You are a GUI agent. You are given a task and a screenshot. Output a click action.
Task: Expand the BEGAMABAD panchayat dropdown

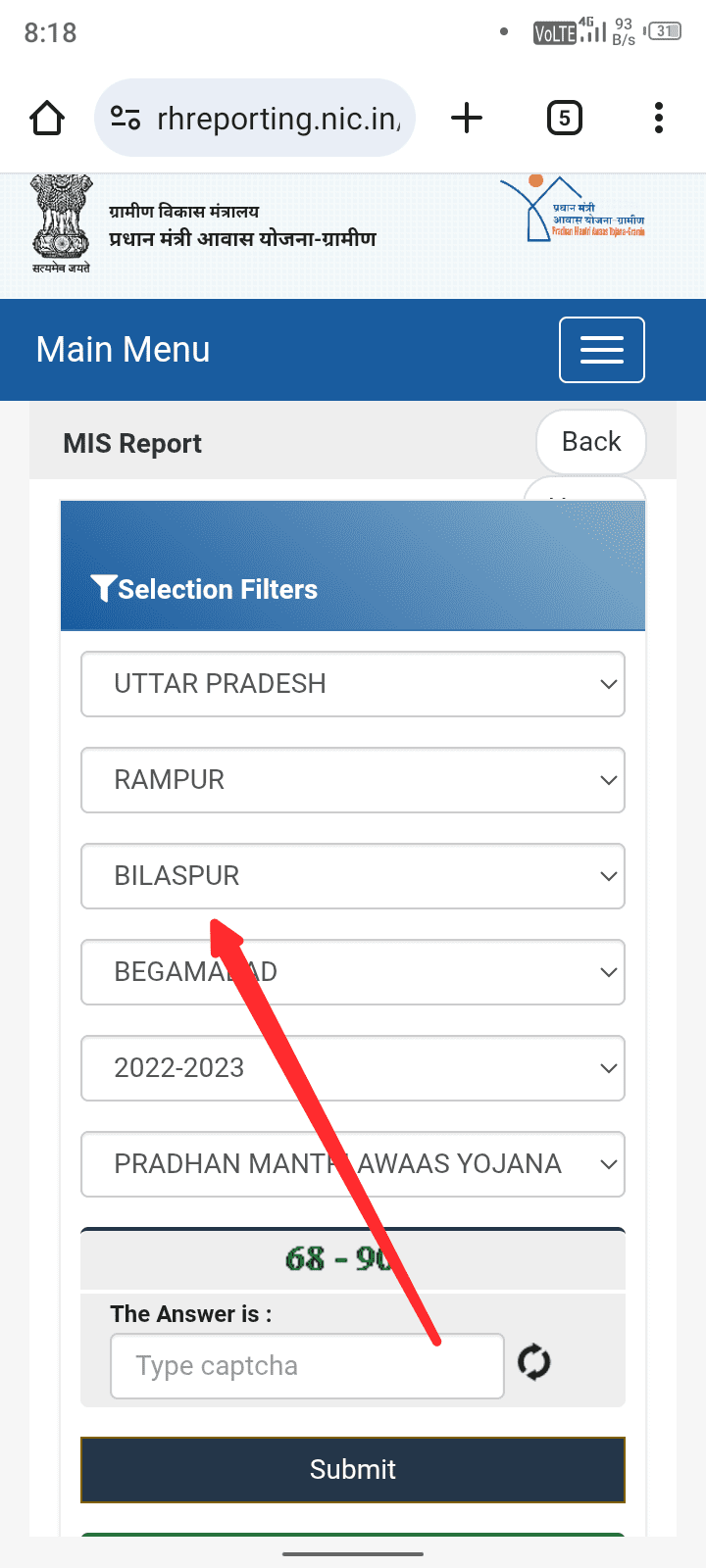point(353,972)
